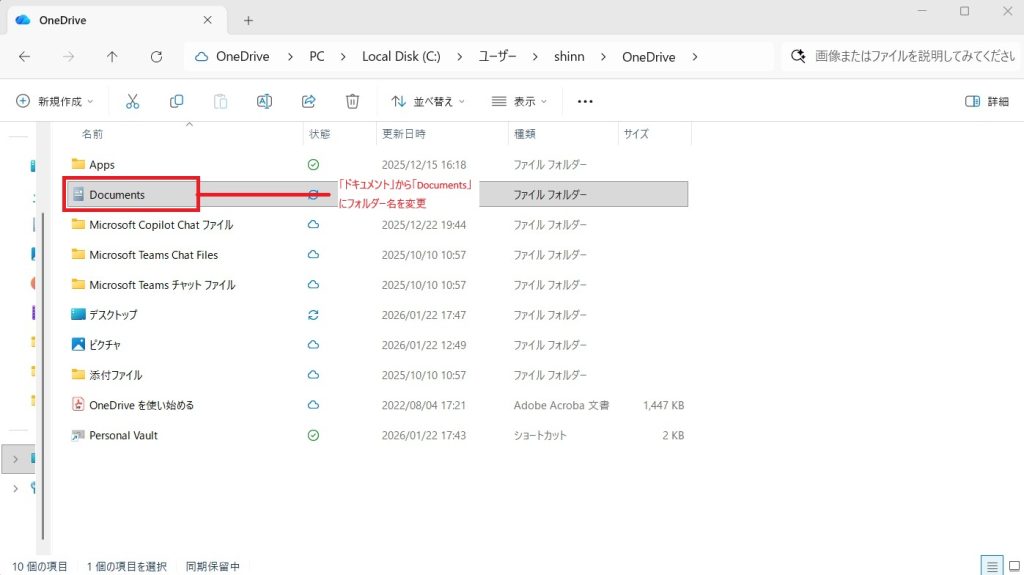Click the Delete trash can icon
The height and width of the screenshot is (575, 1024).
352,101
